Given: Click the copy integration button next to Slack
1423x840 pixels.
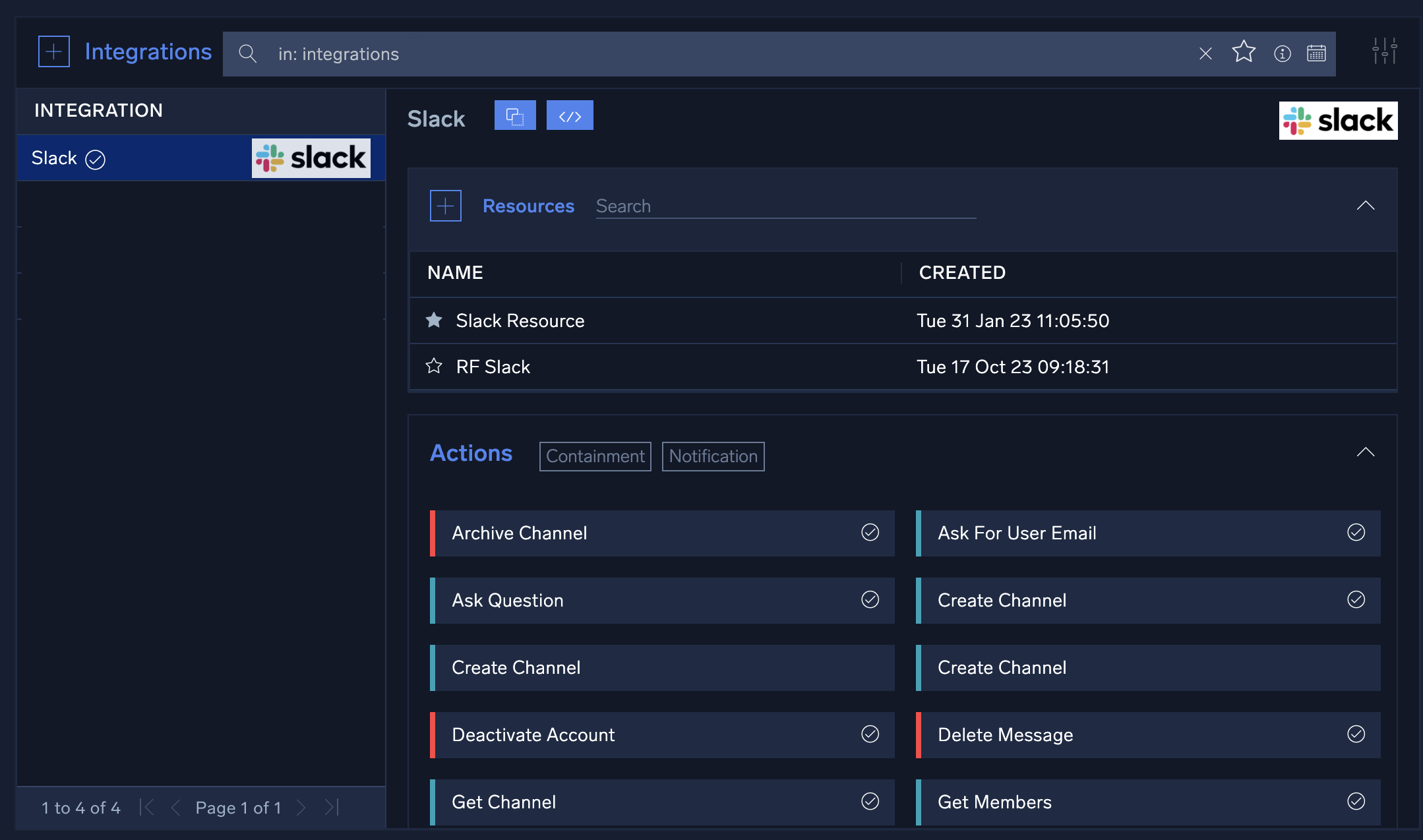Looking at the screenshot, I should click(515, 116).
